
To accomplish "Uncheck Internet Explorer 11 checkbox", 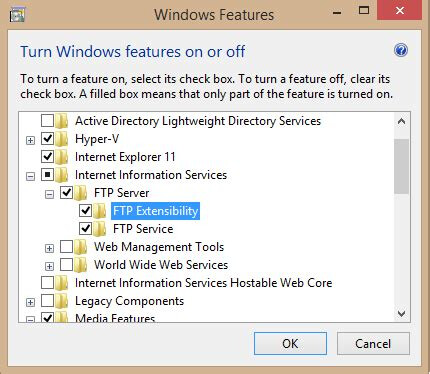I will point(47,156).
